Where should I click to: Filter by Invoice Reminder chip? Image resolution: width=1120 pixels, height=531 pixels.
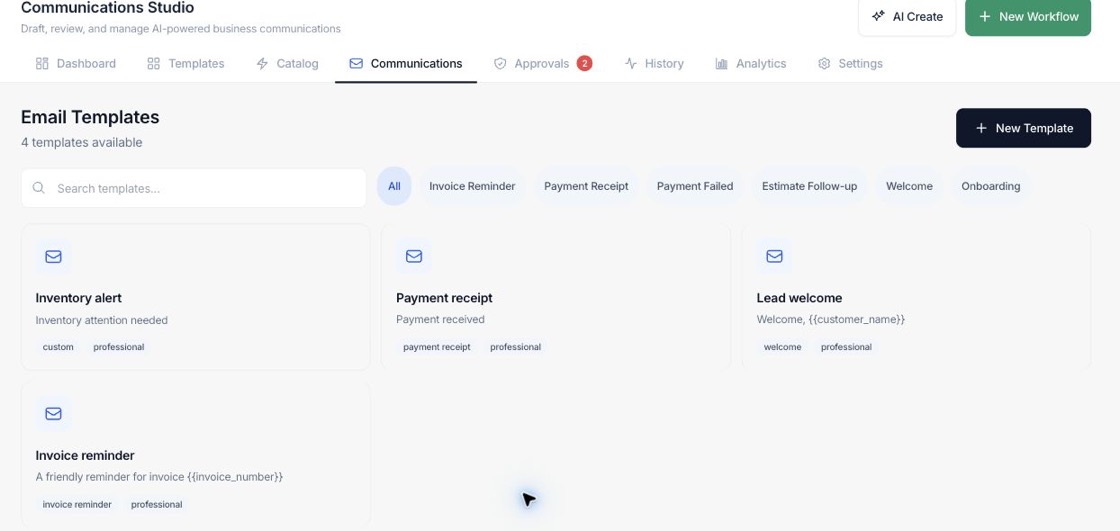pyautogui.click(x=472, y=187)
